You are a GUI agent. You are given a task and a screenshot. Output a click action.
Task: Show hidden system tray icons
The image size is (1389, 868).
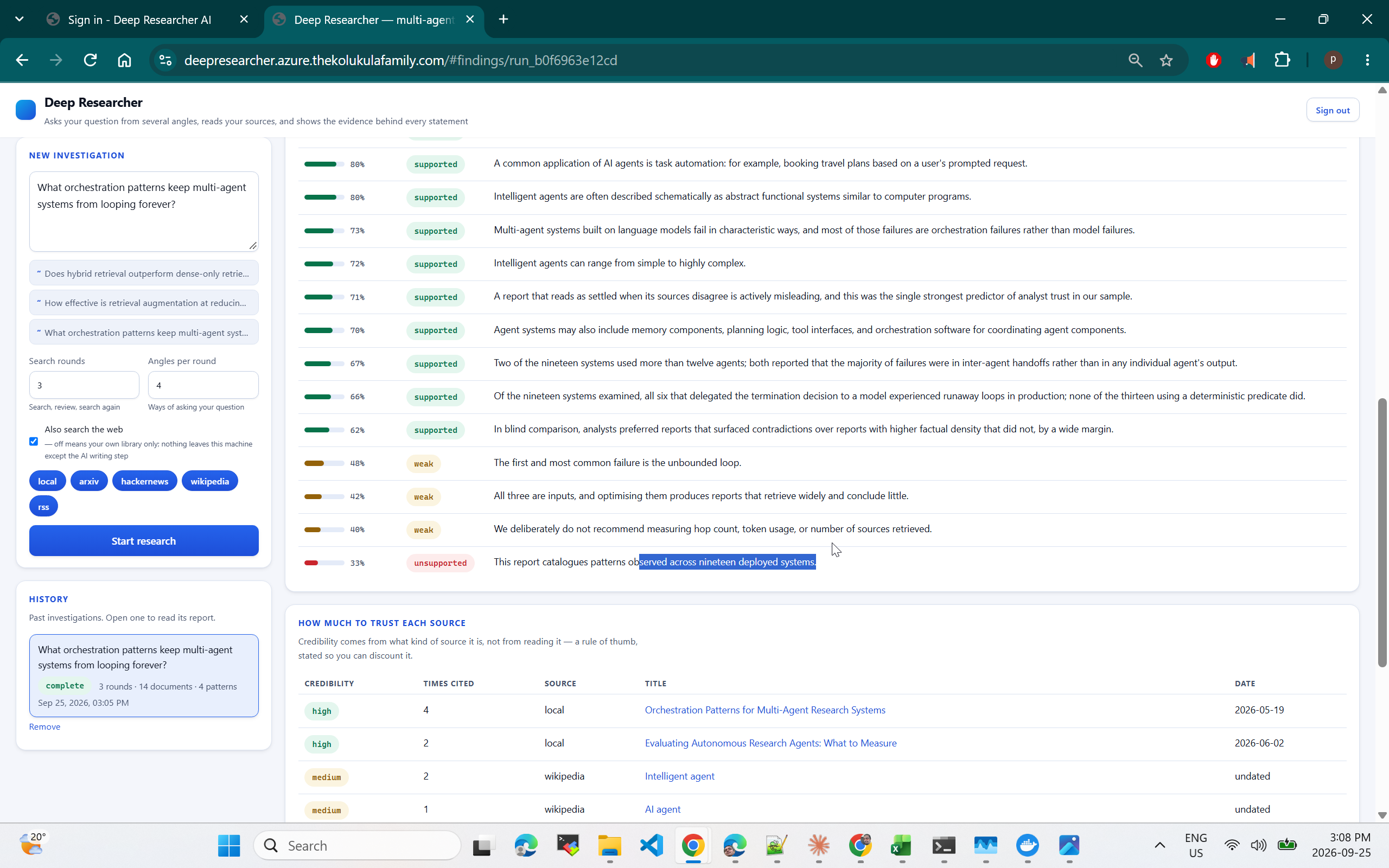click(x=1159, y=845)
